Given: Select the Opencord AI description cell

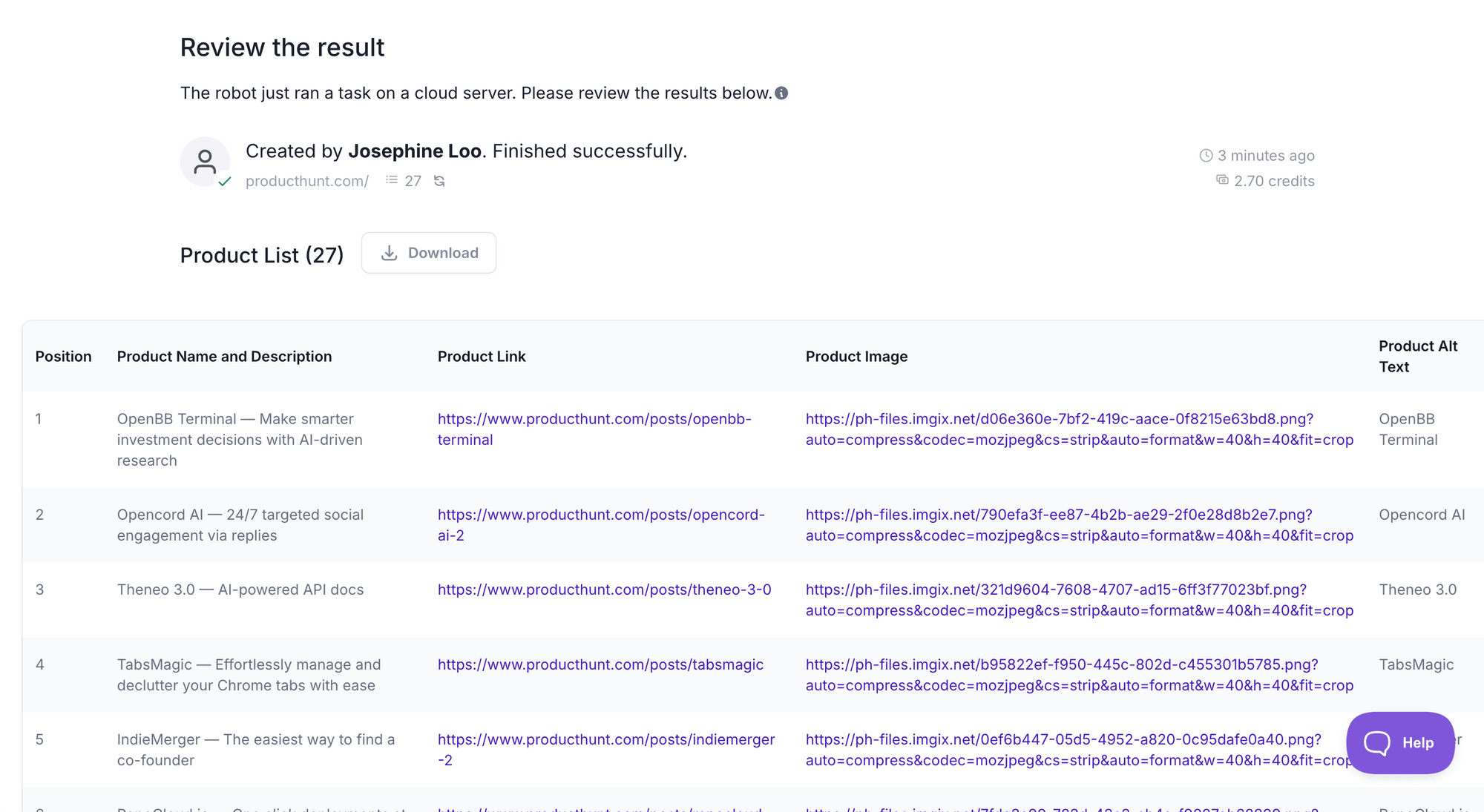Looking at the screenshot, I should (x=240, y=525).
